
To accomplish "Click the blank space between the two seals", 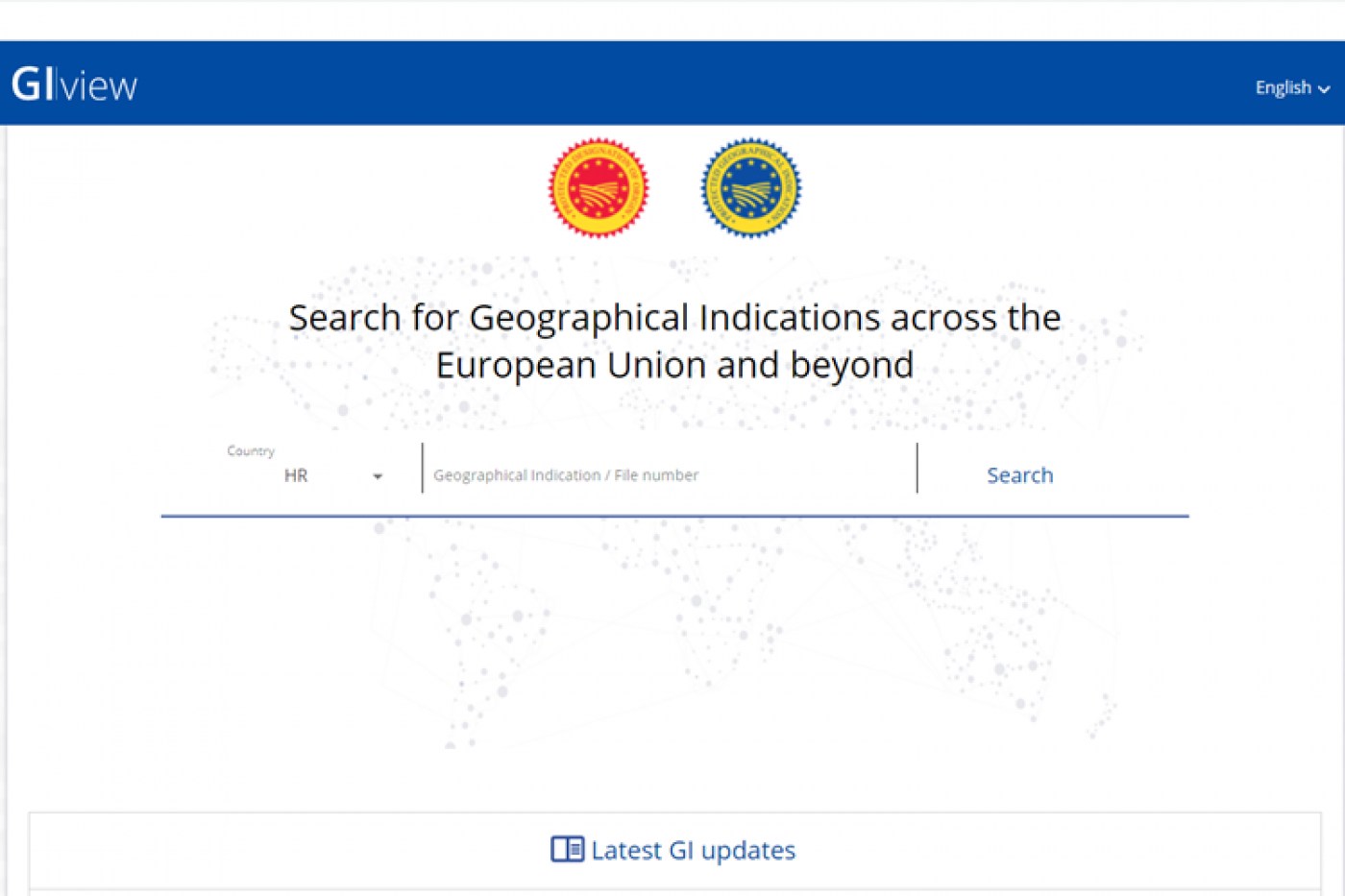I will pyautogui.click(x=674, y=188).
